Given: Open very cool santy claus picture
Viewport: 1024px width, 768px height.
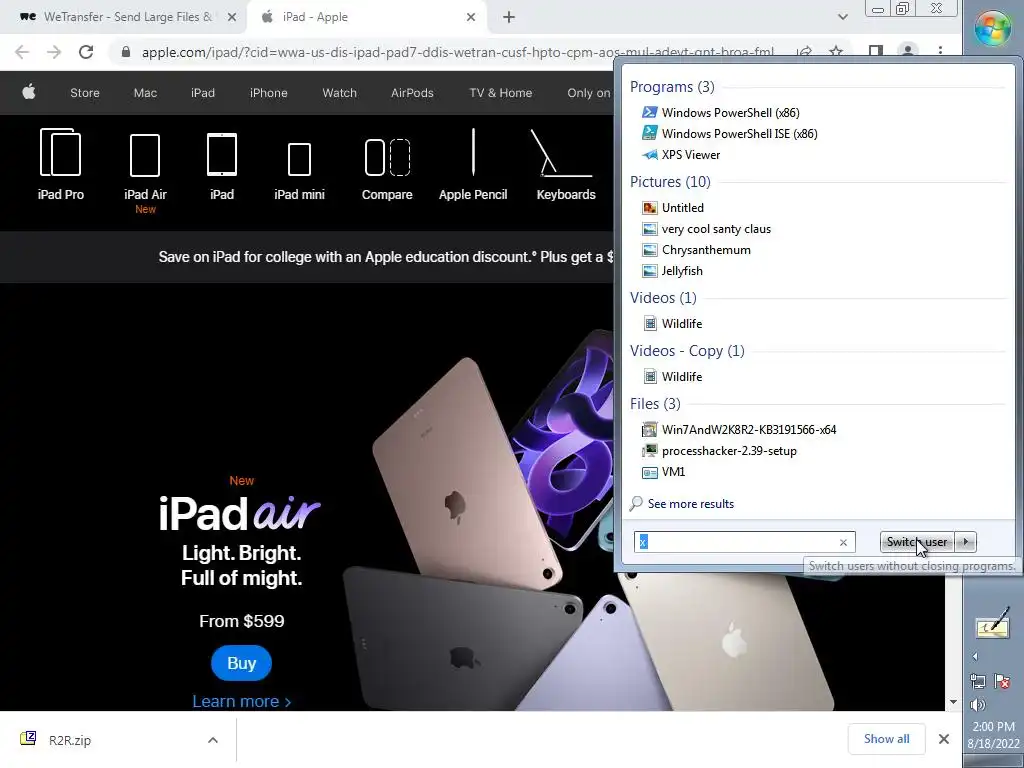Looking at the screenshot, I should tap(706, 229).
